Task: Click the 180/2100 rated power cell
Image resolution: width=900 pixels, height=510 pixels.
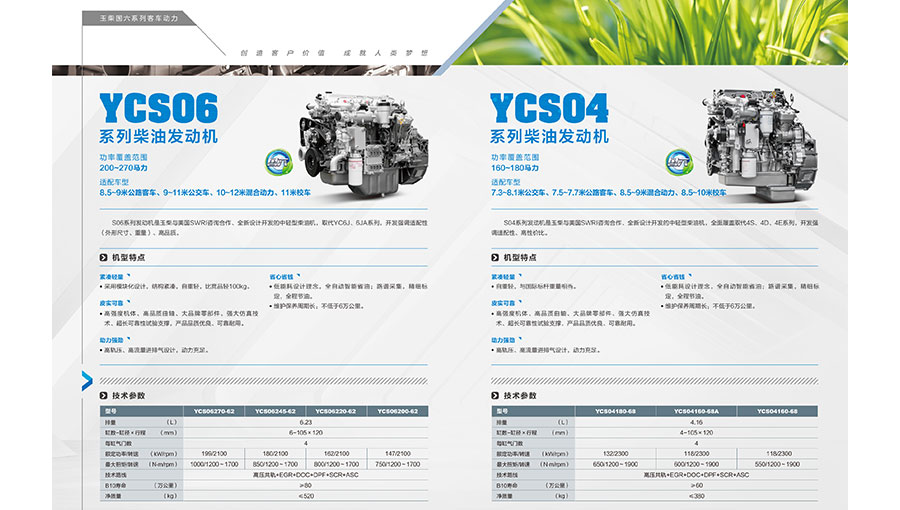Action: 276,454
